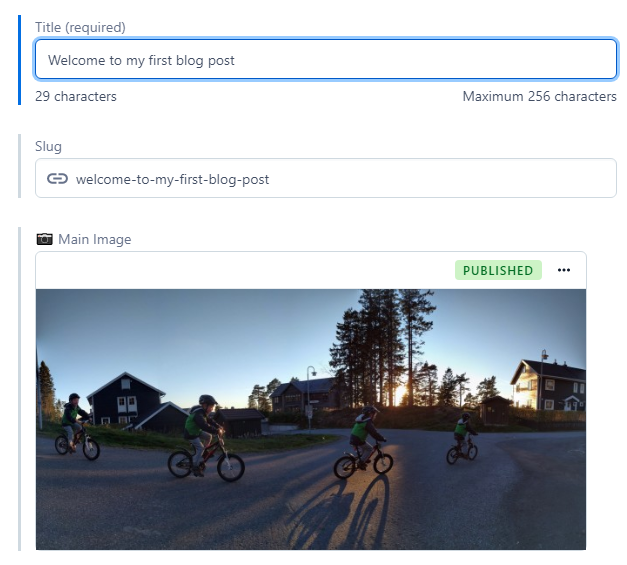The width and height of the screenshot is (627, 565).
Task: Open the three-dots menu on the image card
Action: click(564, 270)
